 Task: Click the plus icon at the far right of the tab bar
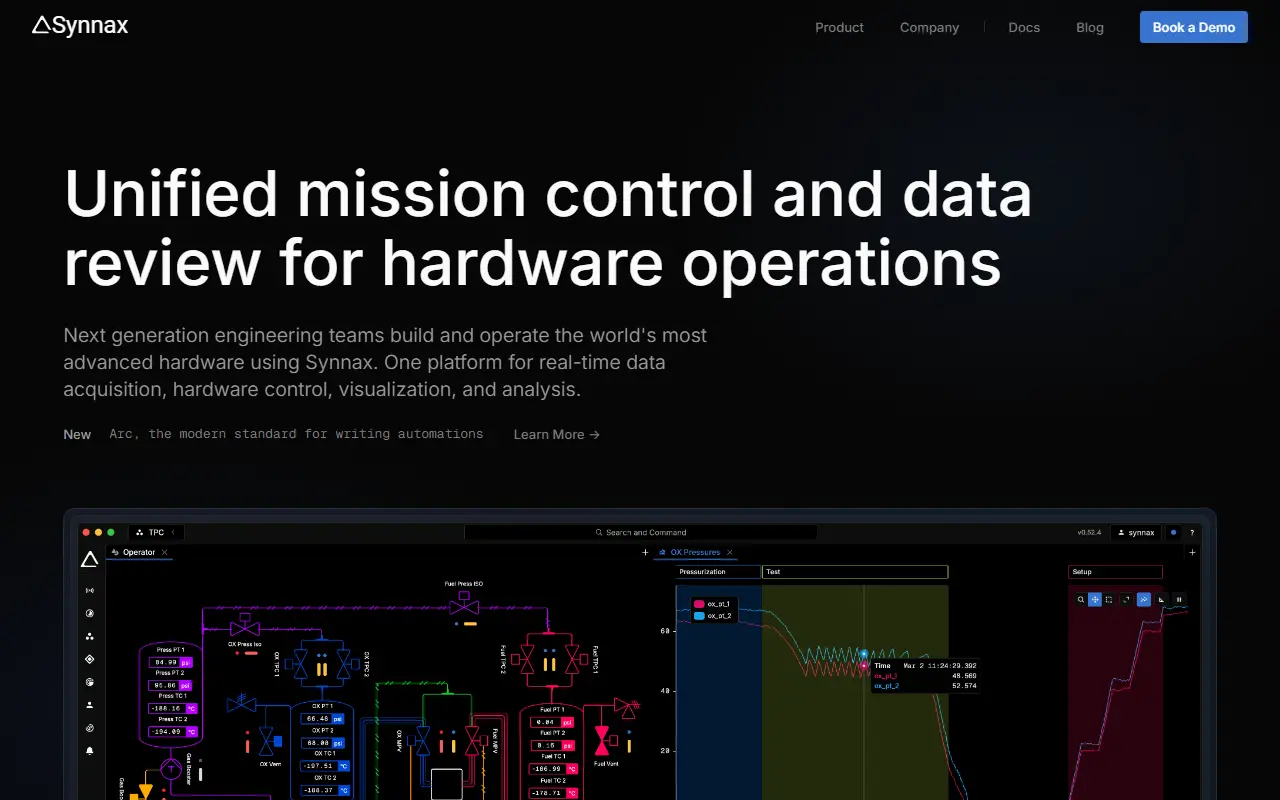[1192, 552]
